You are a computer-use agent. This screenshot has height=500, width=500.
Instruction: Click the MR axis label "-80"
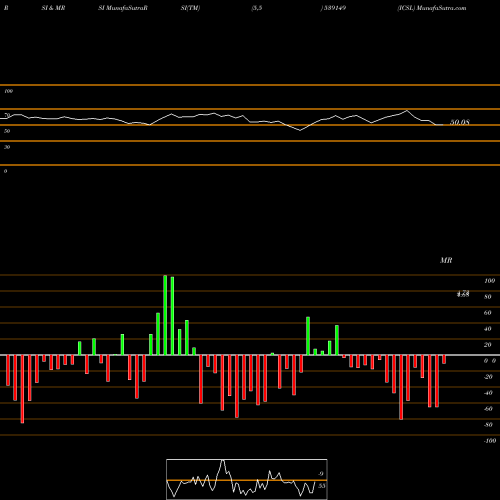click(x=488, y=425)
